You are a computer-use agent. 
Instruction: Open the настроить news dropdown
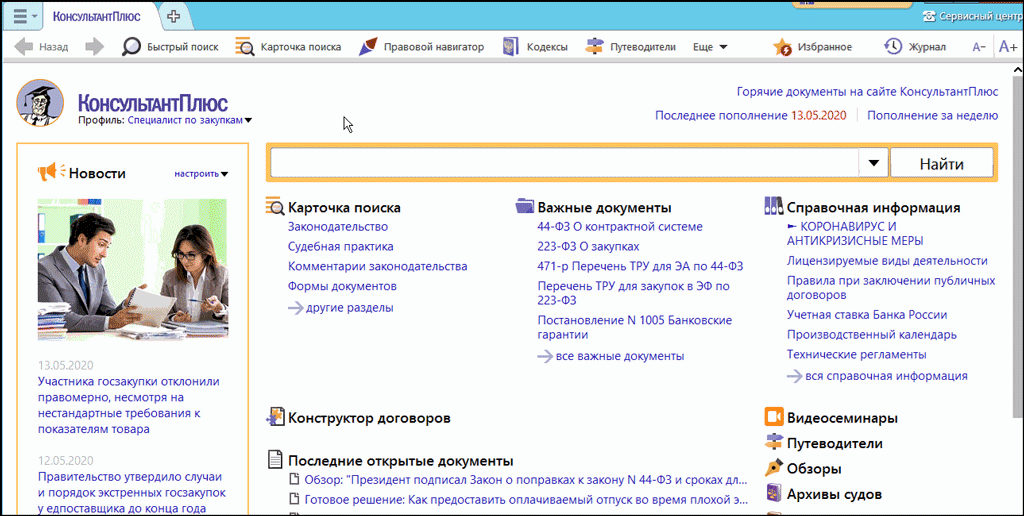[201, 174]
